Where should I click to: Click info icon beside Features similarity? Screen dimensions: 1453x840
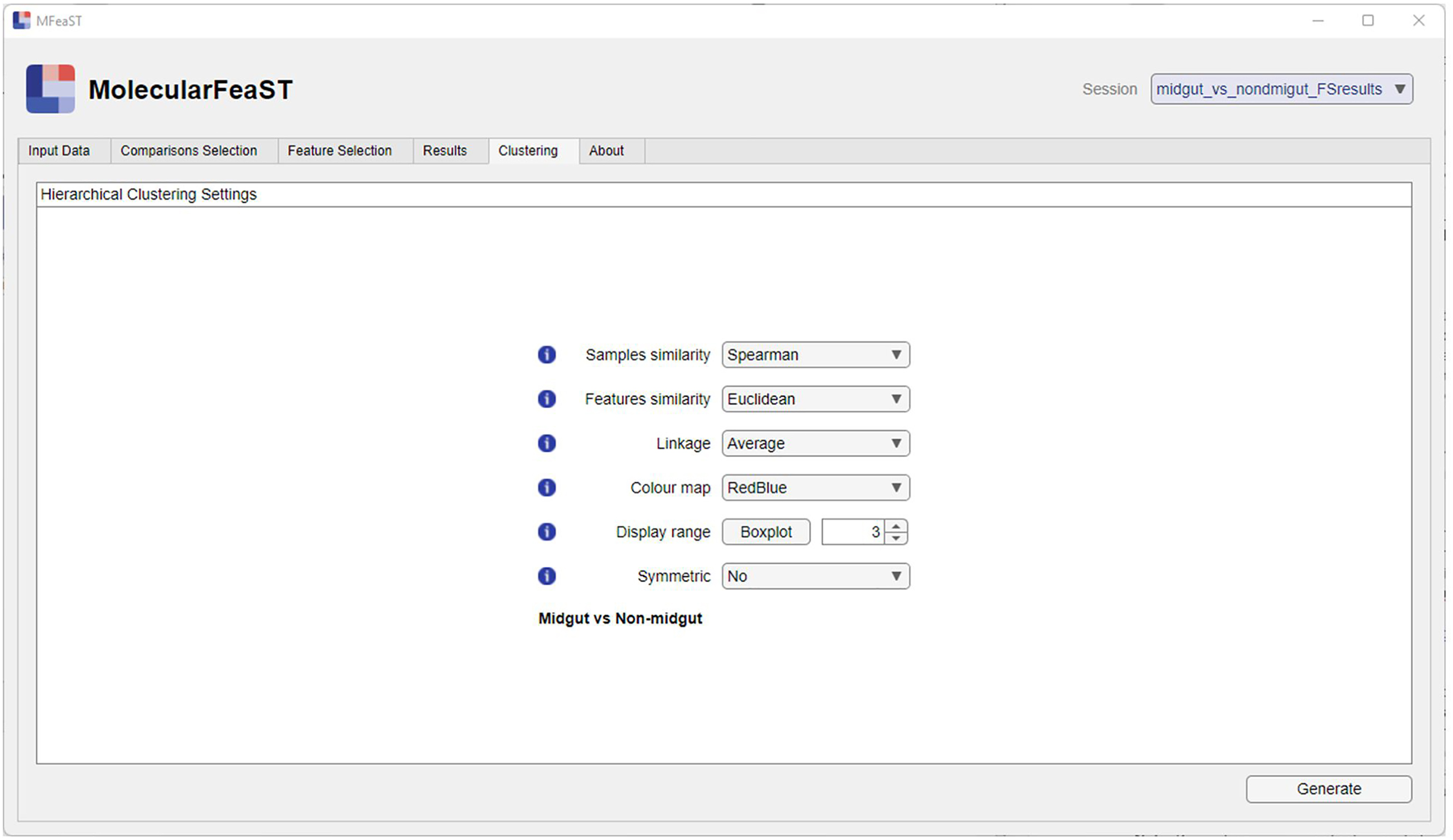coord(547,399)
